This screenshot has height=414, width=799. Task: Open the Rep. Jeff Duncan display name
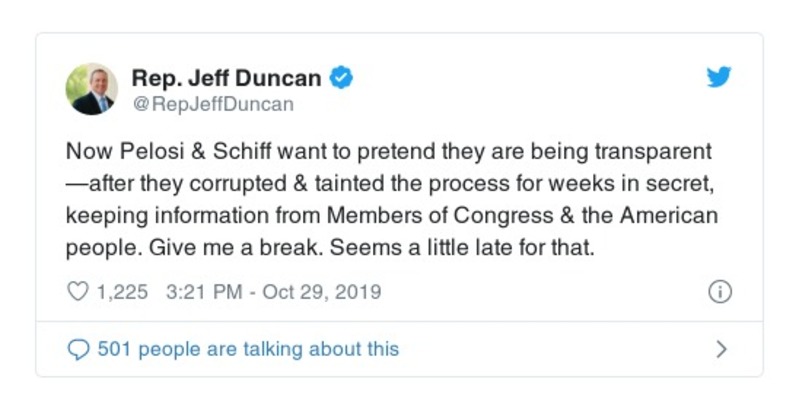[x=229, y=77]
